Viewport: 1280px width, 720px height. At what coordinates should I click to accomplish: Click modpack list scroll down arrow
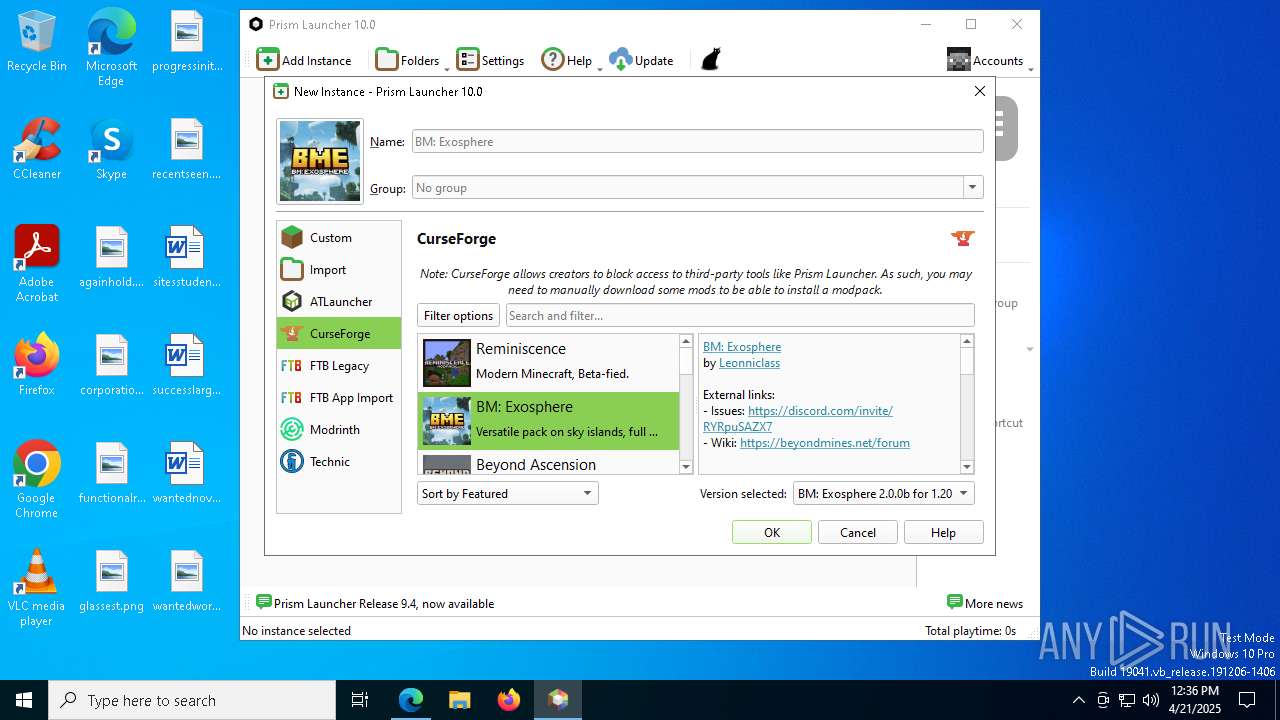686,467
